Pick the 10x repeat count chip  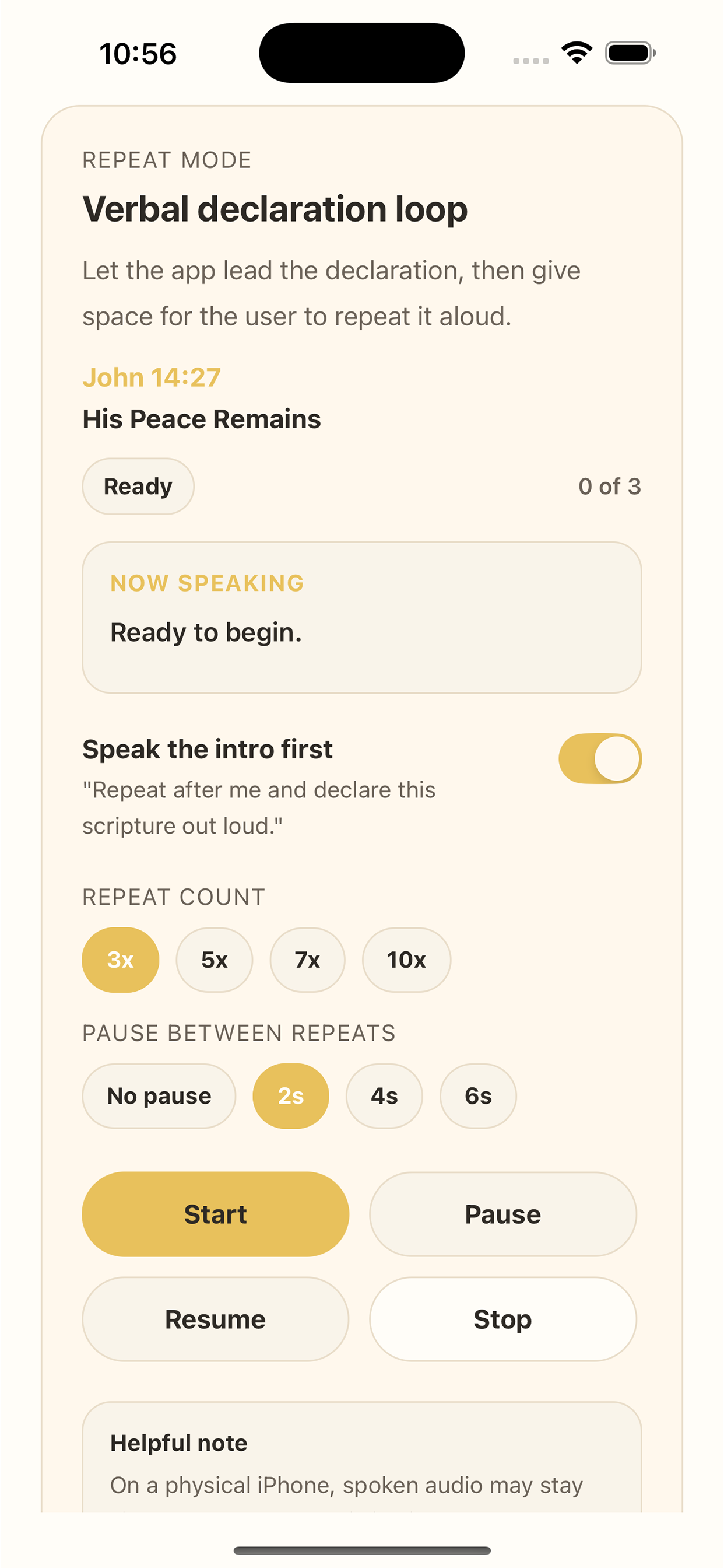[406, 960]
